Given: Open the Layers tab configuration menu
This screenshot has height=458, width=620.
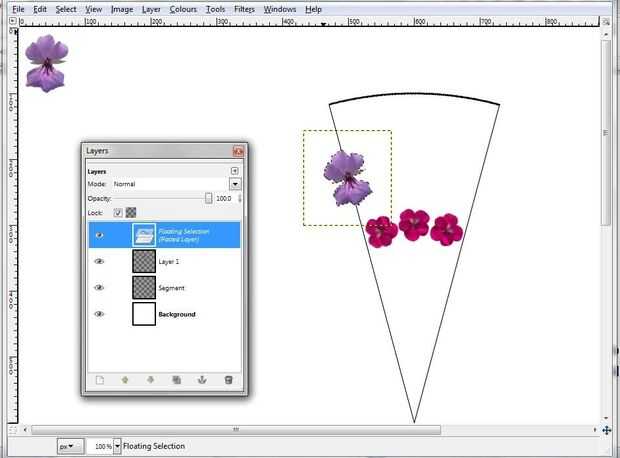Looking at the screenshot, I should coord(234,171).
